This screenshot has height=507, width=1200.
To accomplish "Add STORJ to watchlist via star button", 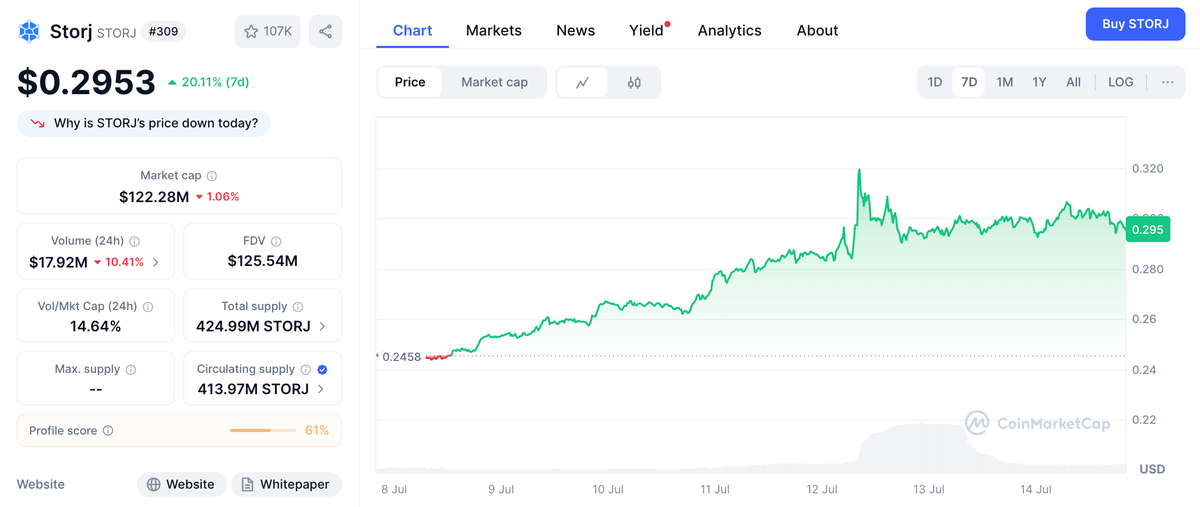I will (x=268, y=32).
